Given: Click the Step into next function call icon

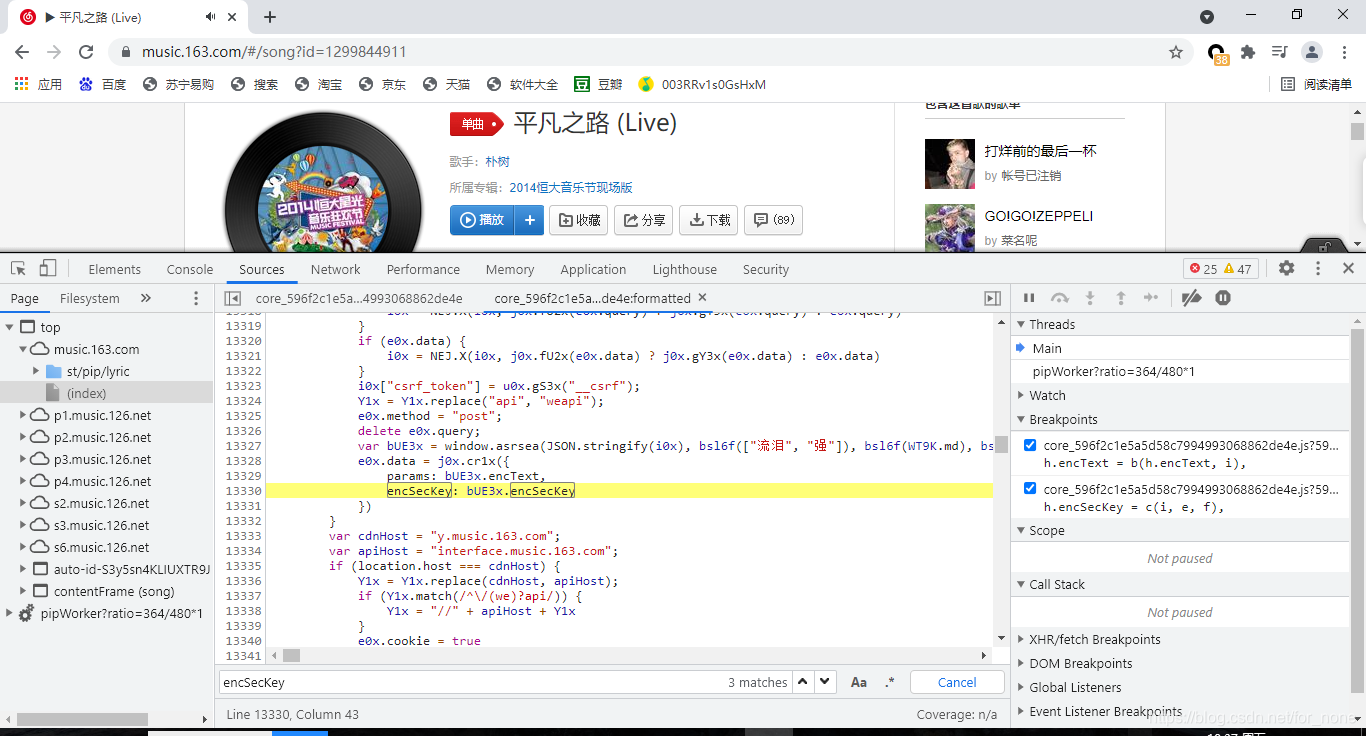Looking at the screenshot, I should (1090, 298).
